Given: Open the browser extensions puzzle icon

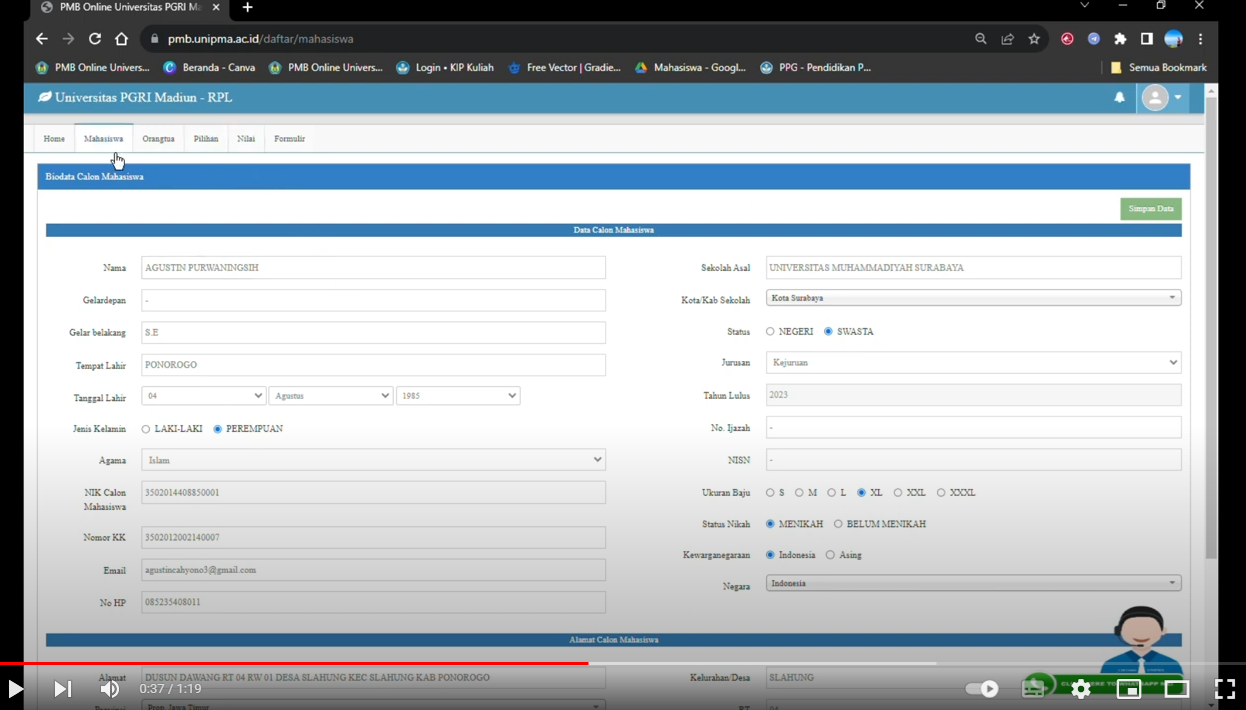Looking at the screenshot, I should (1120, 39).
